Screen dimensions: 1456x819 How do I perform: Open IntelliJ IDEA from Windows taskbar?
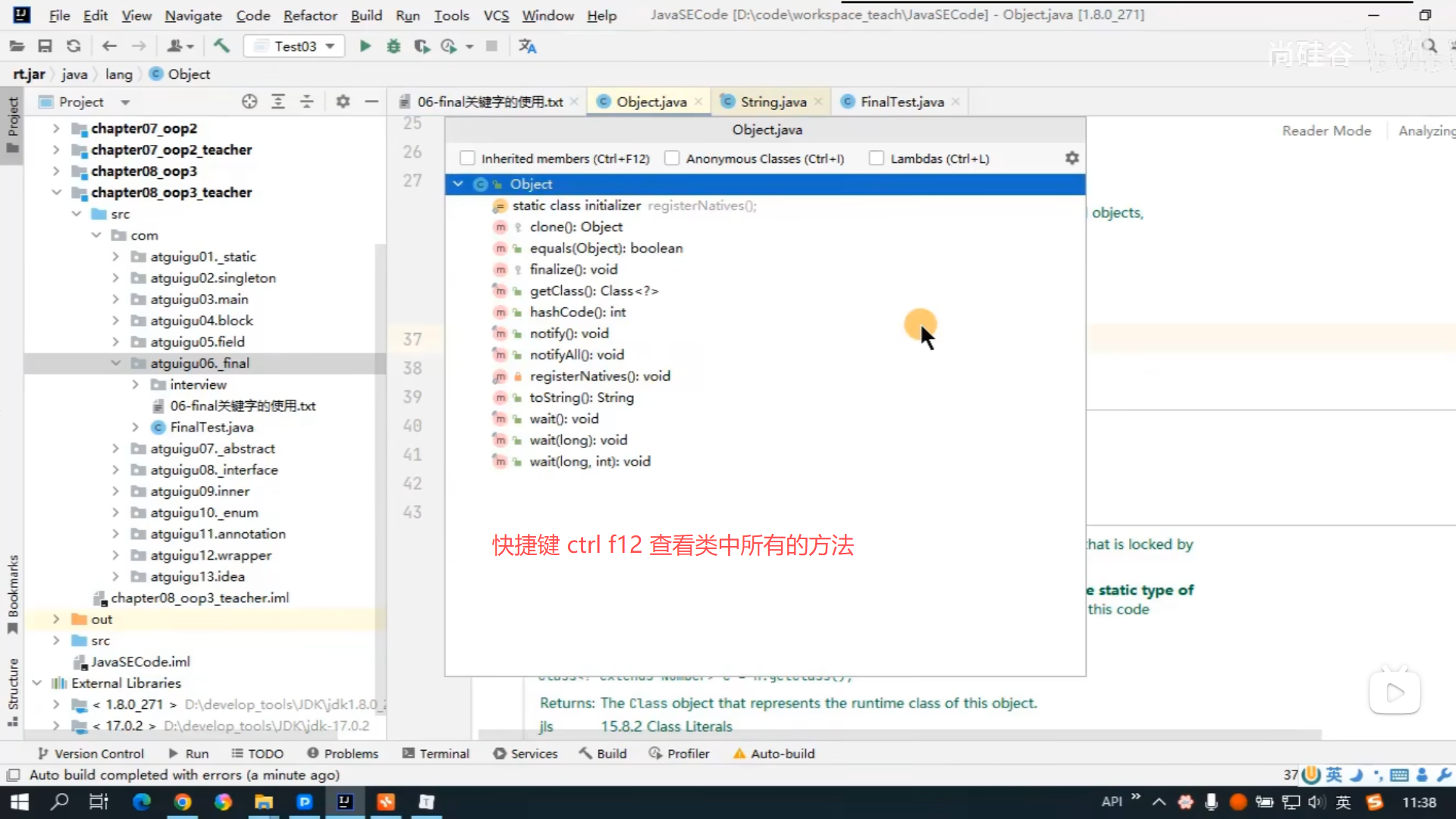click(345, 802)
